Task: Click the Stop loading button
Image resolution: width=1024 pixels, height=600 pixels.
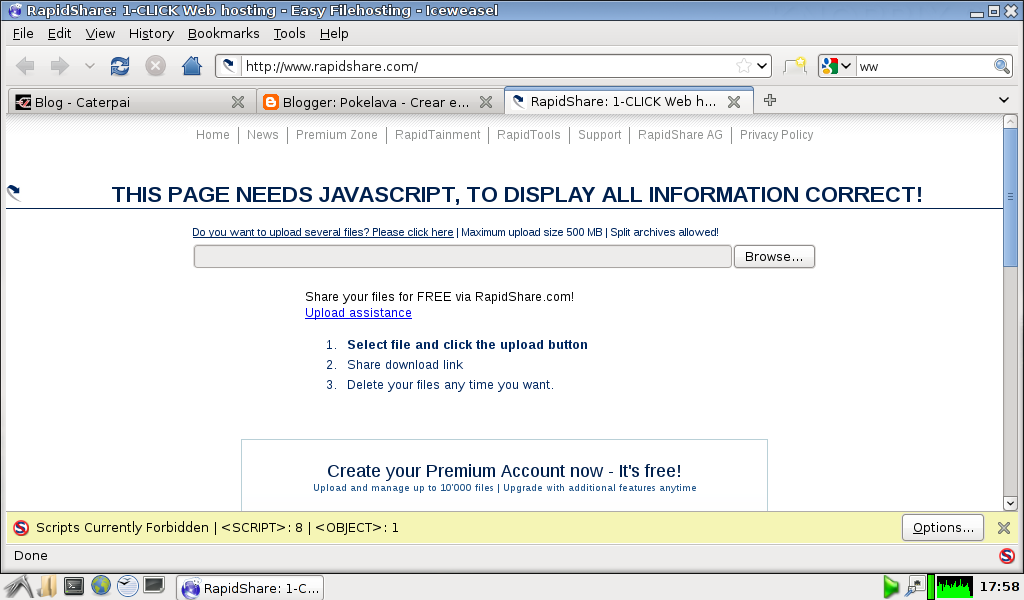Action: coord(155,66)
